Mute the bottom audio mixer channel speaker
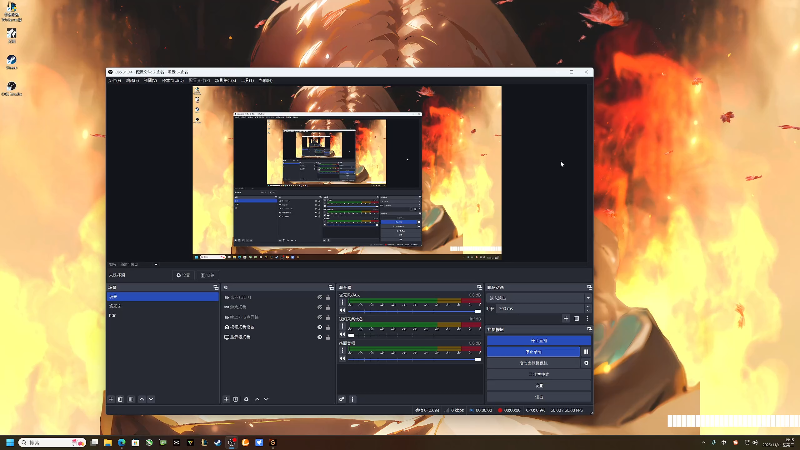Image resolution: width=800 pixels, height=450 pixels. click(343, 359)
